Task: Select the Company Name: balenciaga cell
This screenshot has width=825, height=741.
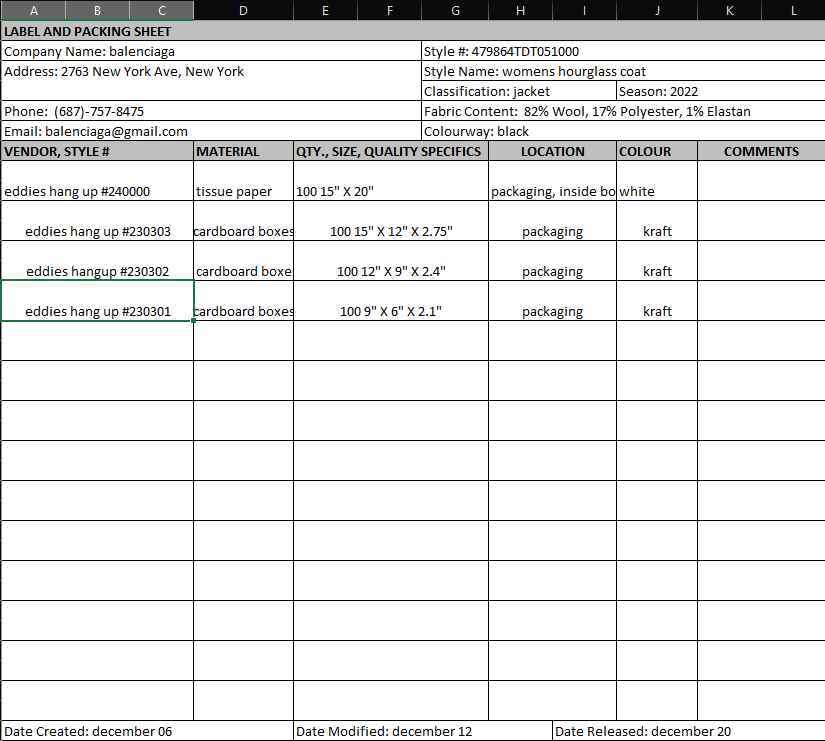Action: (212, 51)
